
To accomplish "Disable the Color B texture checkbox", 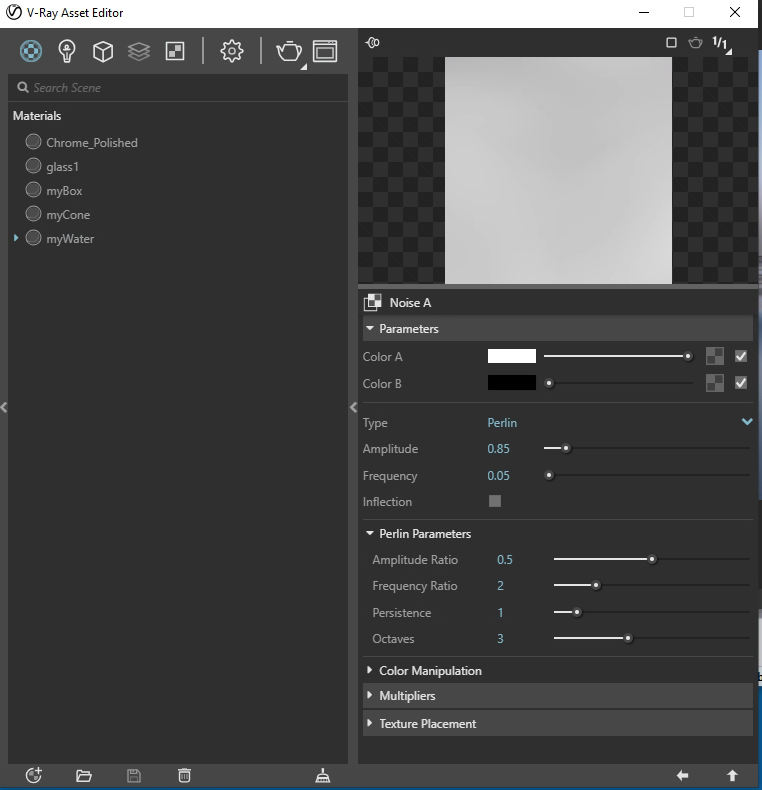I will click(x=741, y=383).
